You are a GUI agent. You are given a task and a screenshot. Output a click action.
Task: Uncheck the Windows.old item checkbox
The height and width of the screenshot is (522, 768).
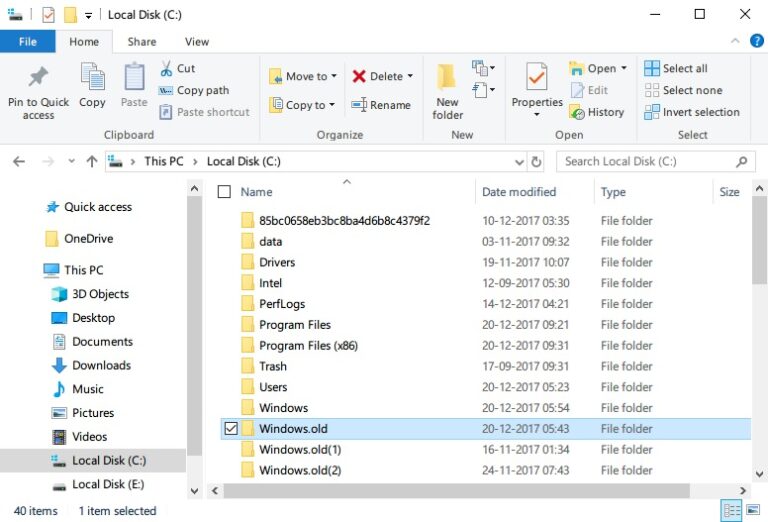point(231,429)
